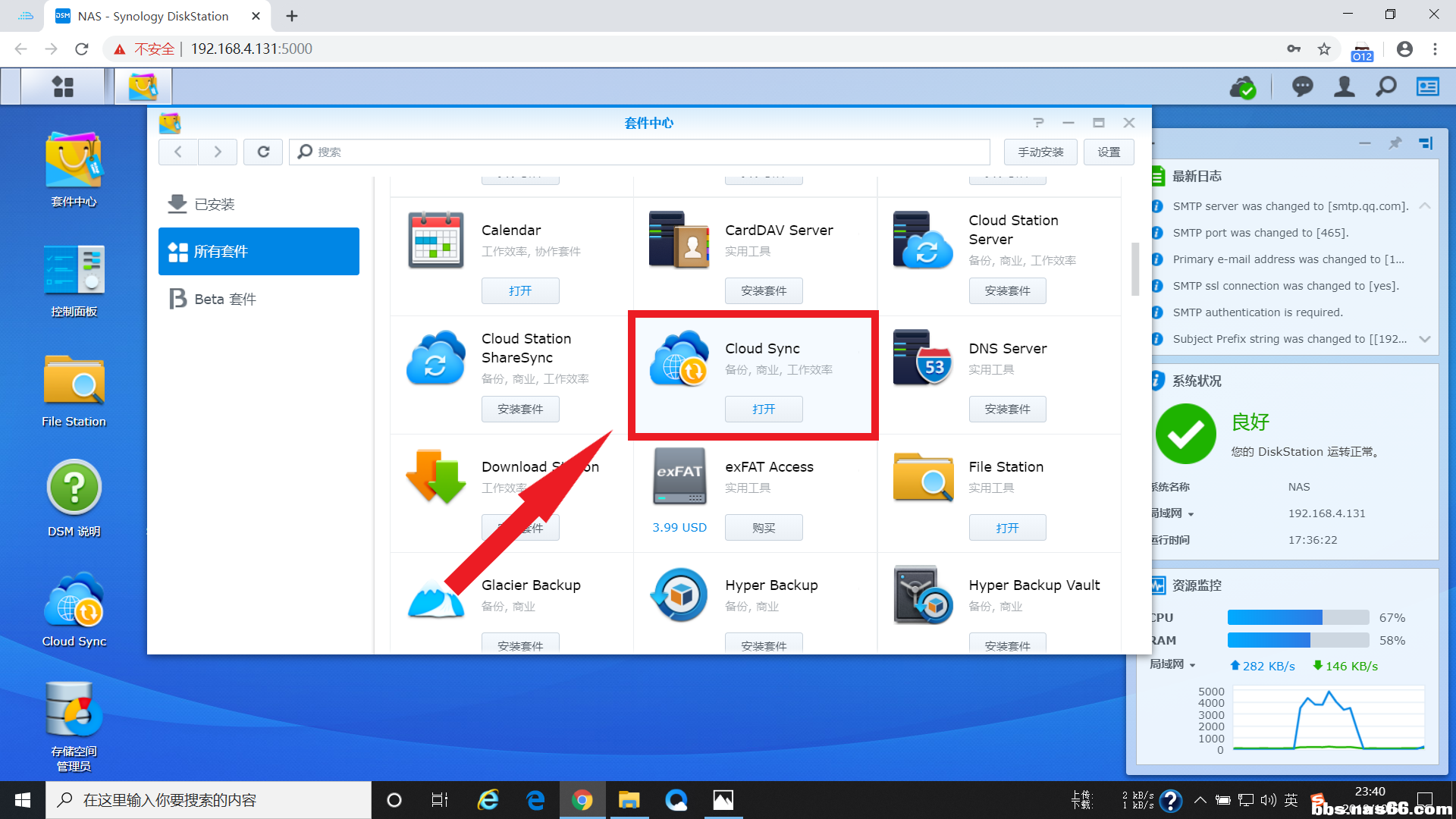Install the DNS Server package
Screen dimensions: 1456x819
[1007, 409]
